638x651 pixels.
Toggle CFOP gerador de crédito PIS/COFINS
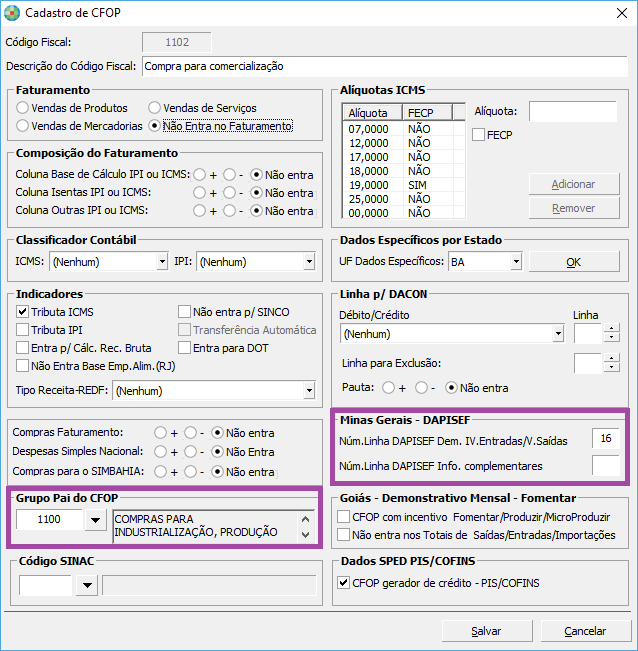click(345, 583)
